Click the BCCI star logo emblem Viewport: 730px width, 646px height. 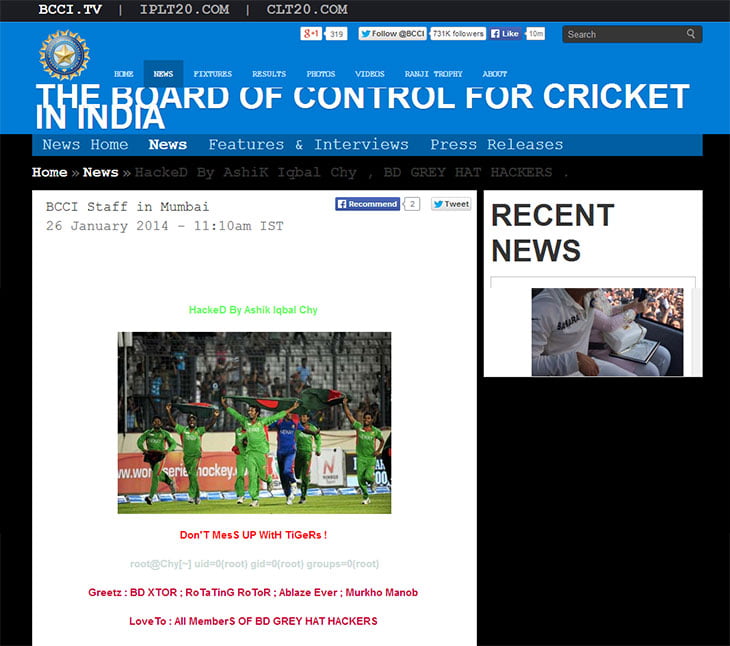[64, 55]
